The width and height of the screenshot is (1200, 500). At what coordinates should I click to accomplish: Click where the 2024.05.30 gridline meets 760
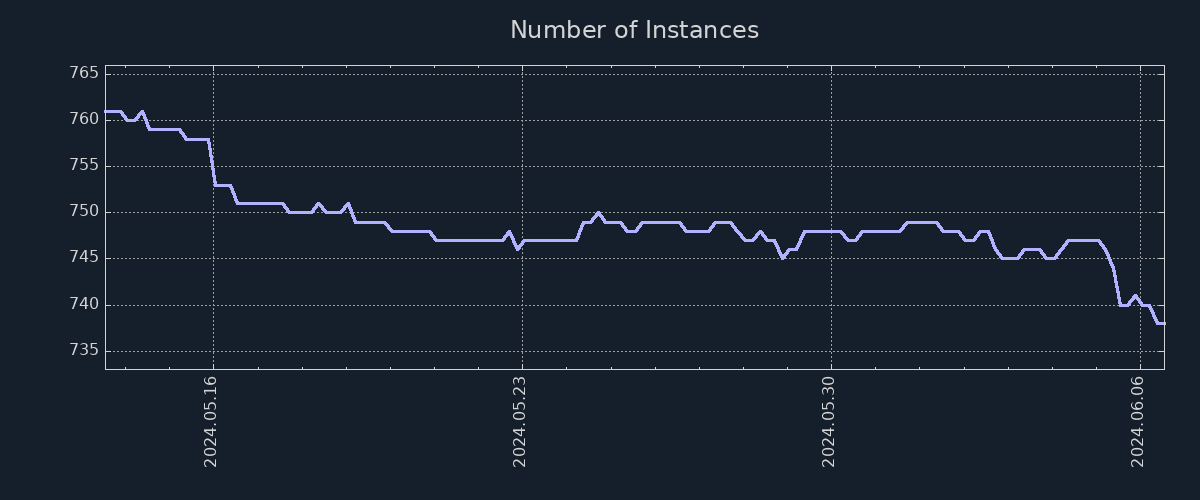tap(830, 120)
